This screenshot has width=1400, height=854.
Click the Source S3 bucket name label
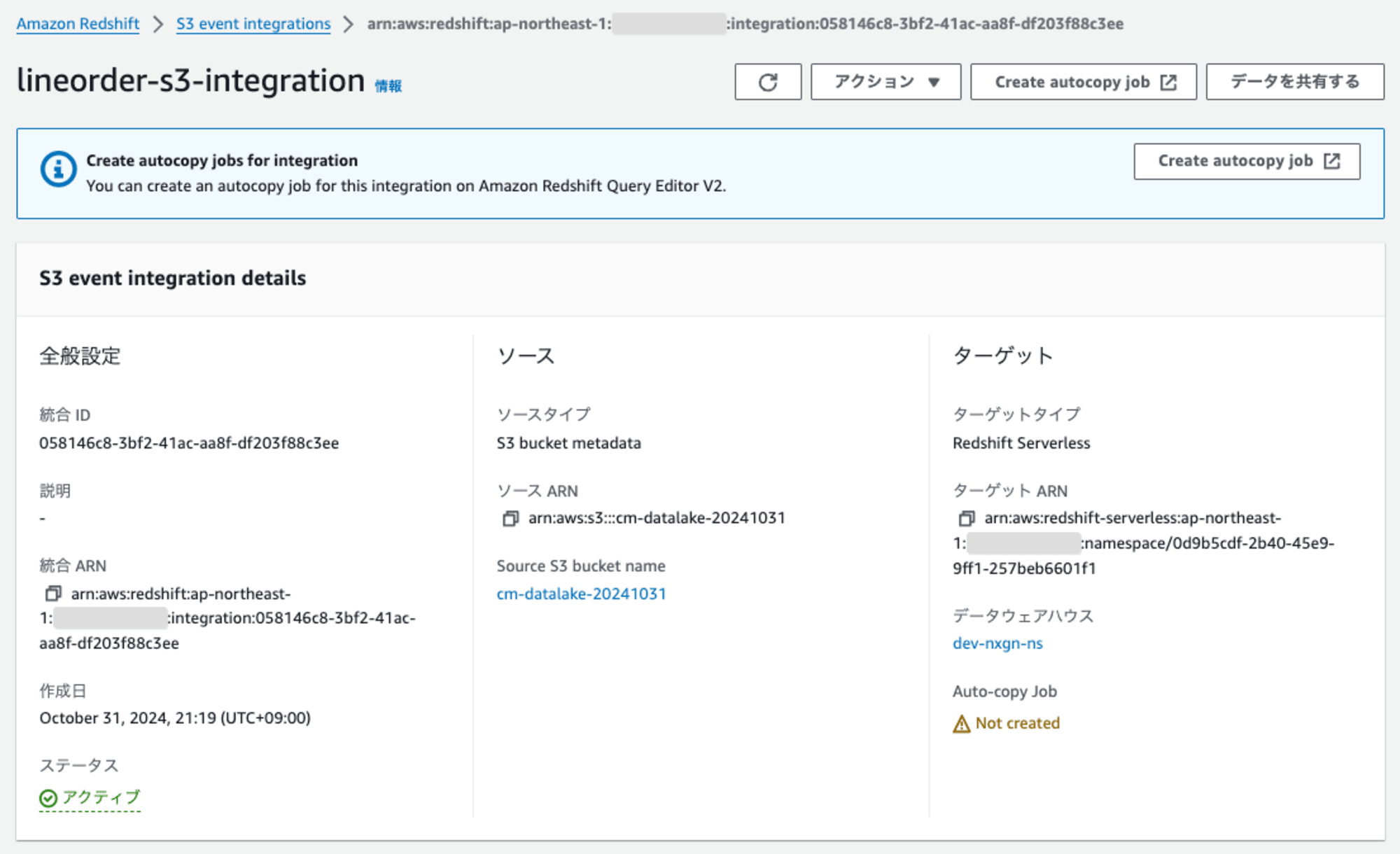point(581,566)
